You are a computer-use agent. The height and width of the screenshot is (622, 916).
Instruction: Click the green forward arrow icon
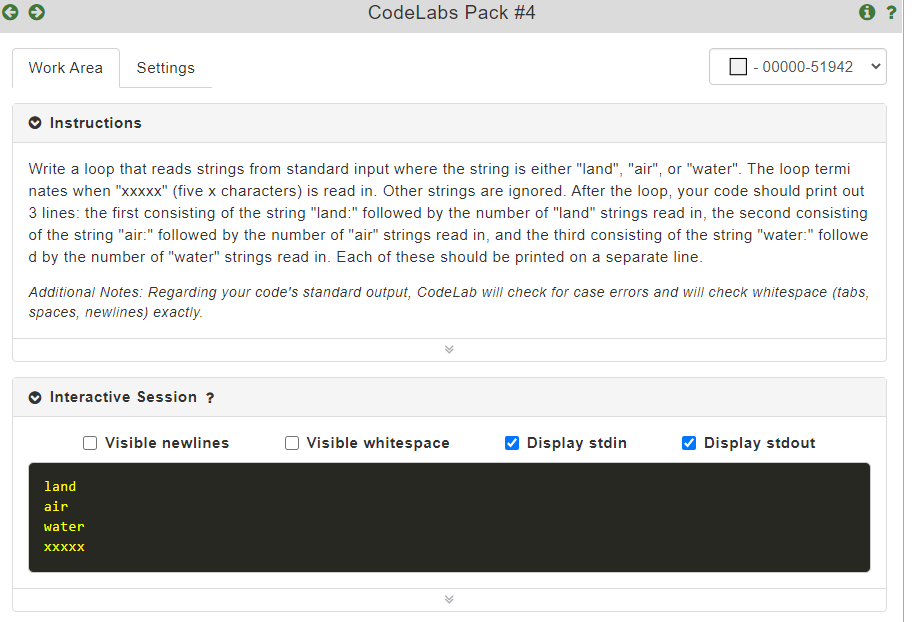36,13
